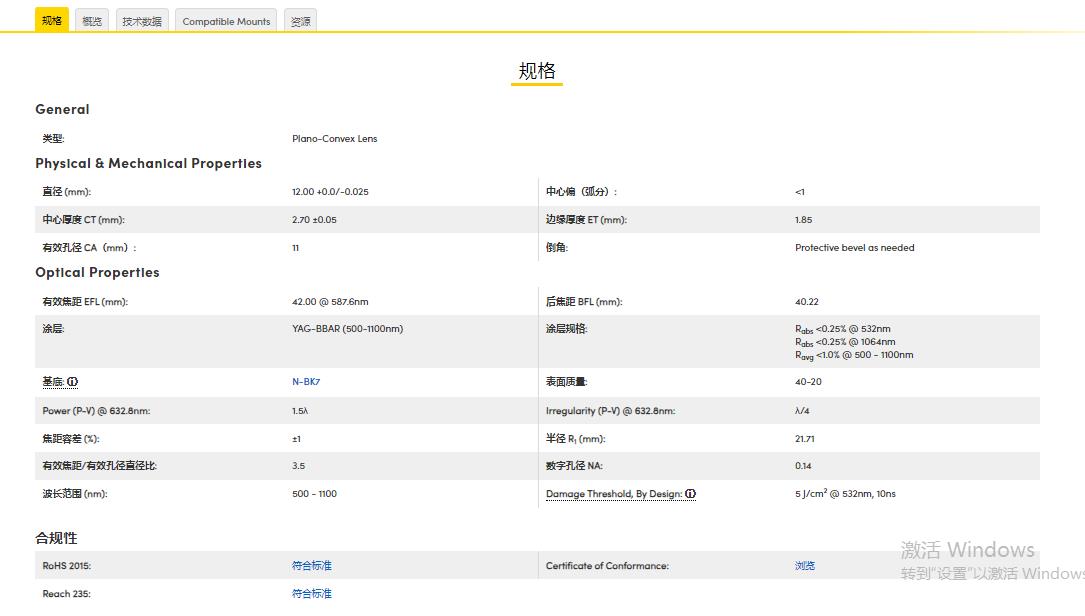The image size is (1085, 616).
Task: Click the Damage Threshold, By Design label
Action: coord(613,494)
